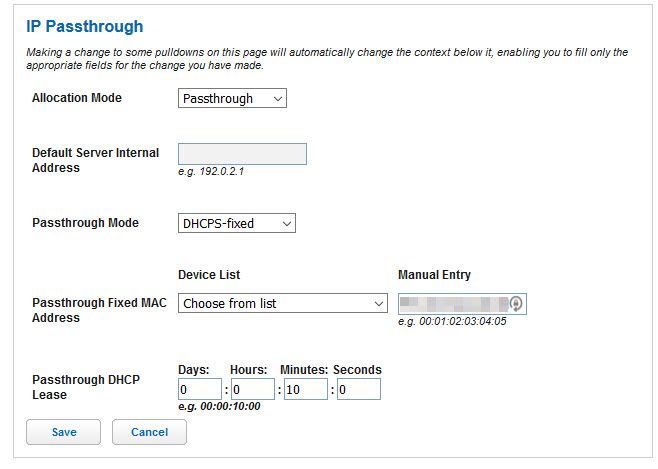658x469 pixels.
Task: Click the example text e.g. 192.0.2.1
Action: [x=211, y=171]
